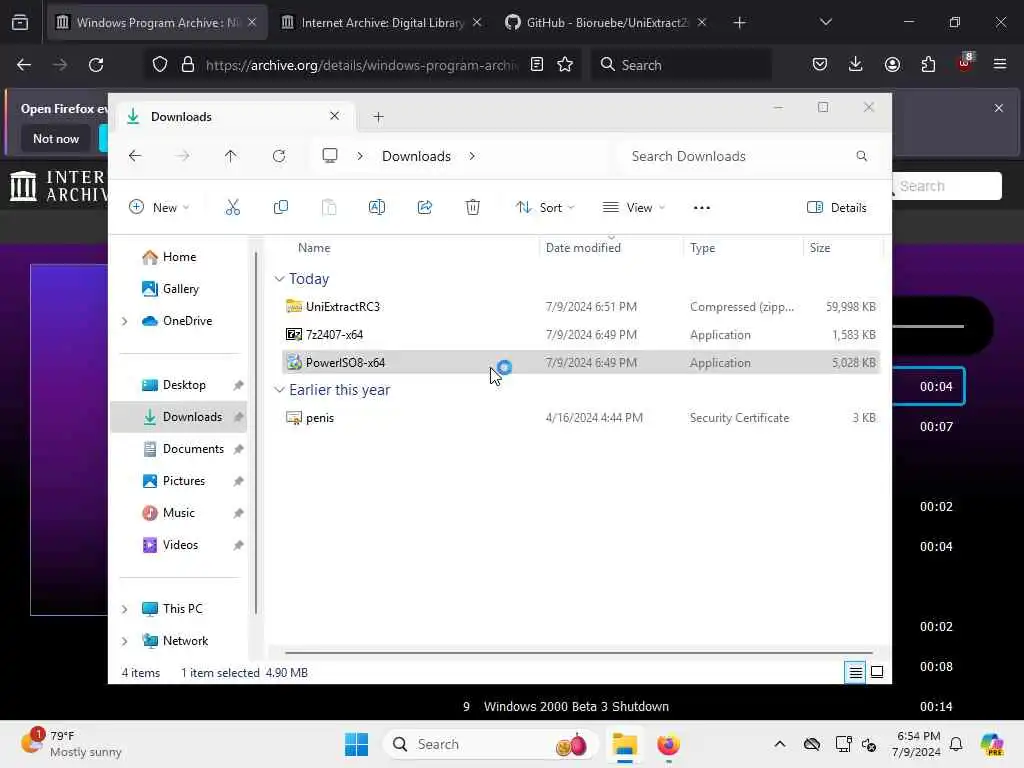List all Firefox tabs dropdown arrow
The image size is (1024, 768).
[x=825, y=22]
